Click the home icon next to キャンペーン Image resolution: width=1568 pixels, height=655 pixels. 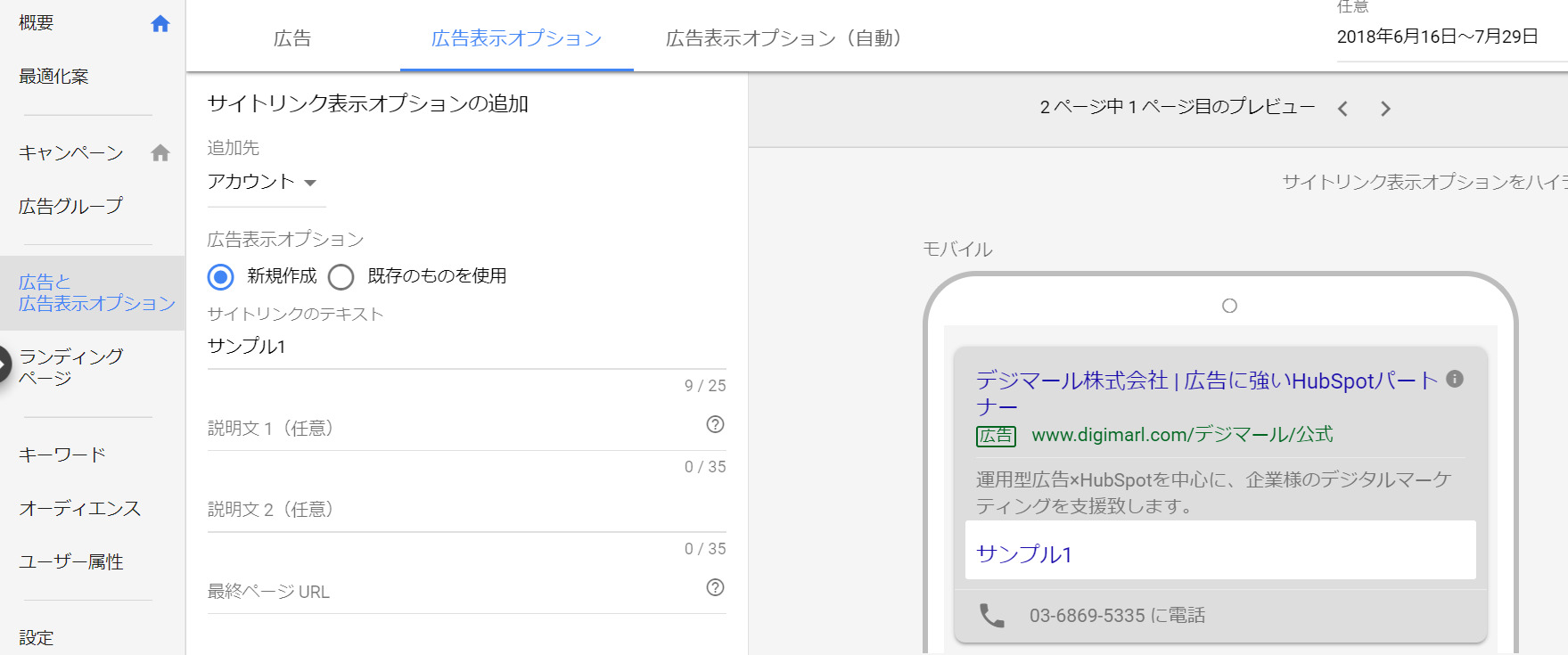coord(160,153)
